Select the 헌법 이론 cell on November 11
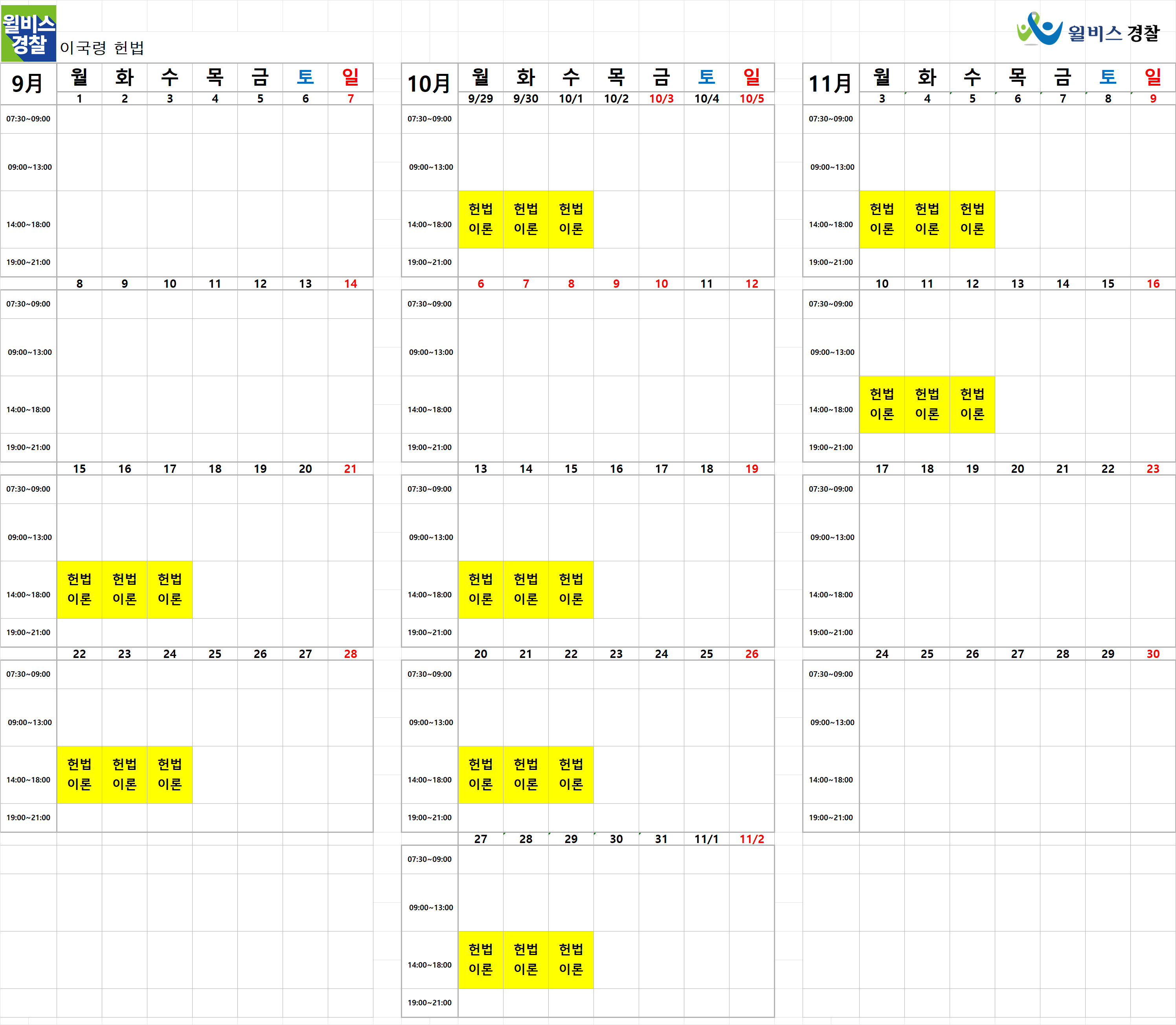The width and height of the screenshot is (1176, 1025). click(x=927, y=404)
